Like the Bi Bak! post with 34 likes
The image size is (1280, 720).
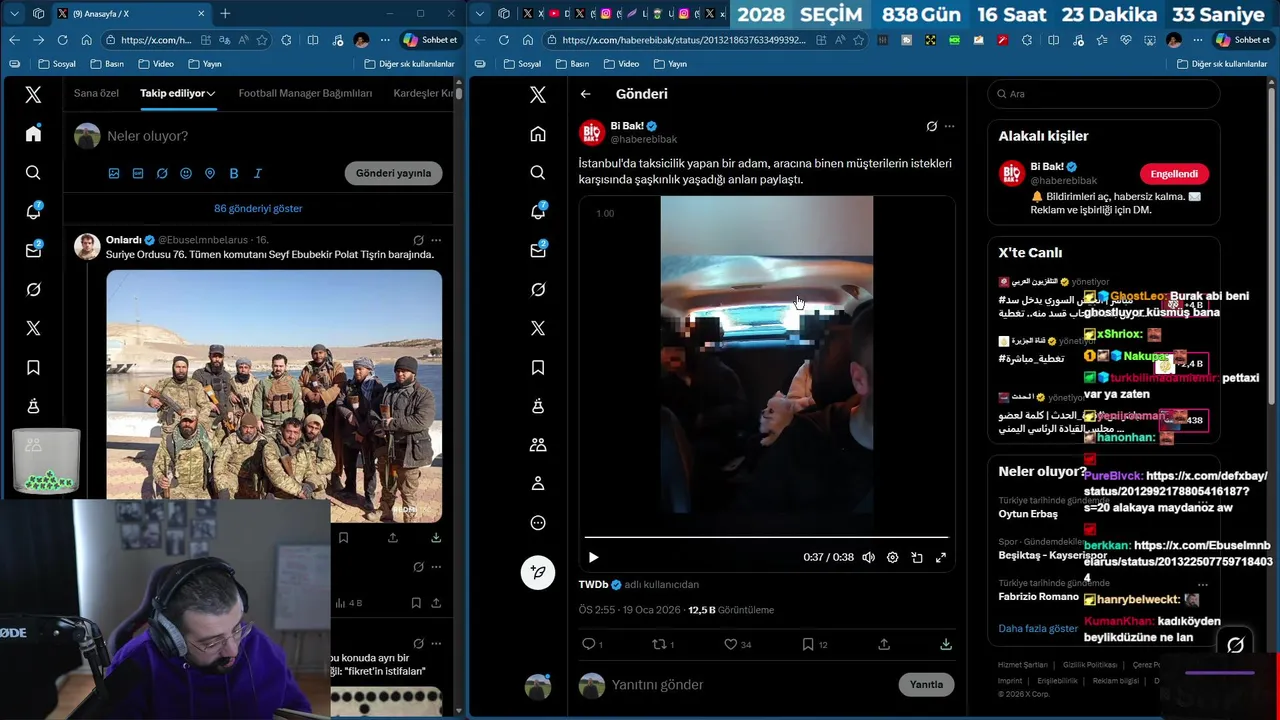click(731, 644)
